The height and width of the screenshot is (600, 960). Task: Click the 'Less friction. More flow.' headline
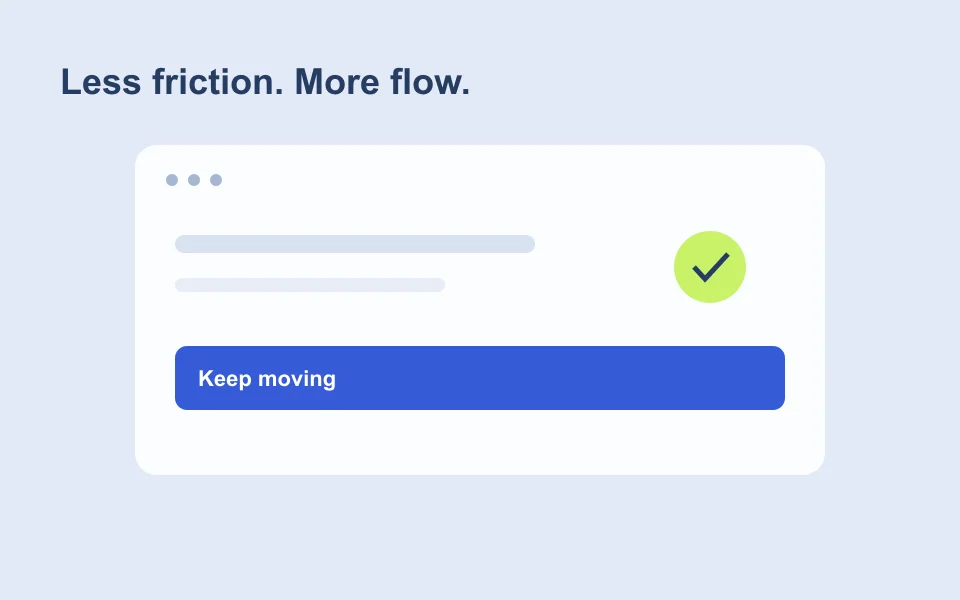pos(265,82)
